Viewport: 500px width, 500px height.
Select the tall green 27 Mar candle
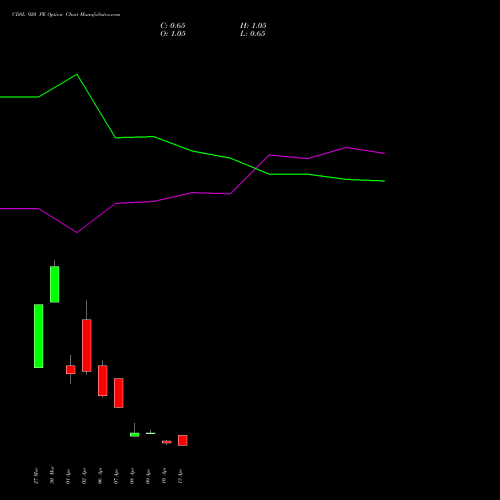(39, 336)
